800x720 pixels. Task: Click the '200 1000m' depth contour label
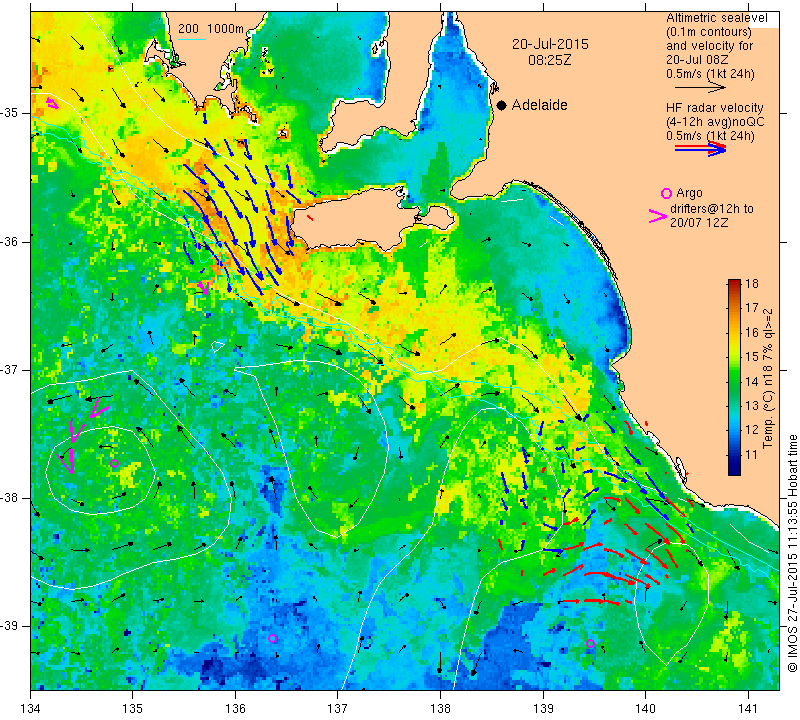211,29
